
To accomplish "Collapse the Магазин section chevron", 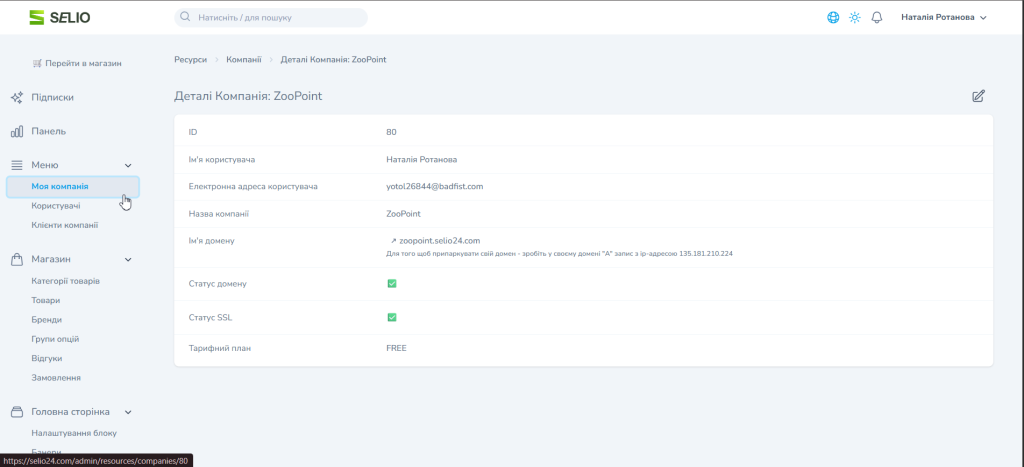I will tap(128, 259).
